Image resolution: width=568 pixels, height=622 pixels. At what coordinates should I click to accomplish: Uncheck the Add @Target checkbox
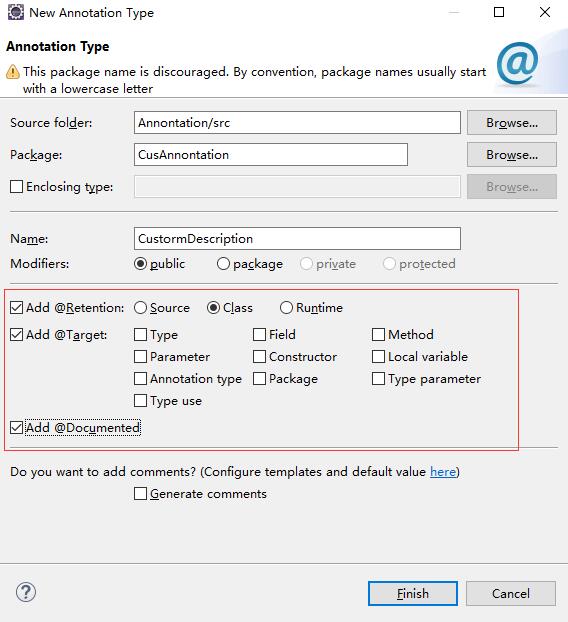[x=16, y=334]
